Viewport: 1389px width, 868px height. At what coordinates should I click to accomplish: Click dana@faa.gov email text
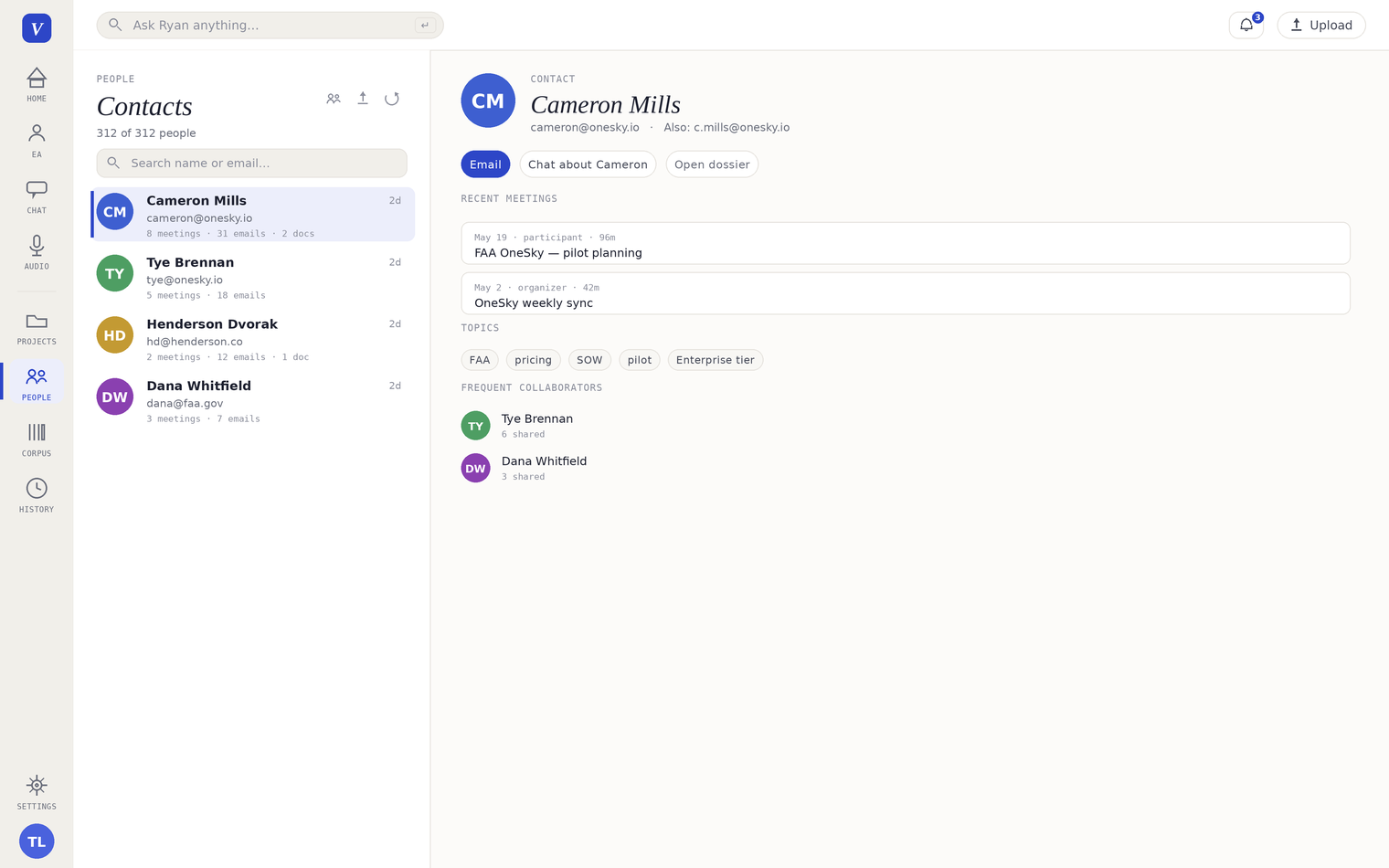coord(185,404)
